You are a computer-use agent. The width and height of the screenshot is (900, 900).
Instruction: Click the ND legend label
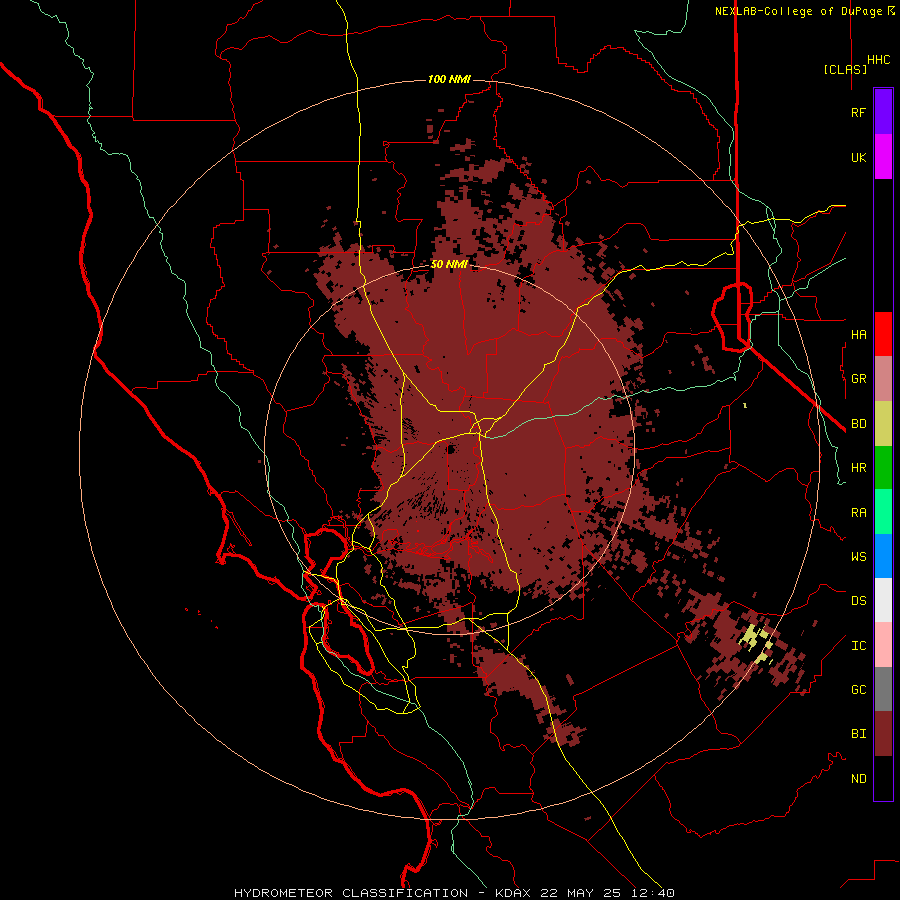(x=858, y=779)
